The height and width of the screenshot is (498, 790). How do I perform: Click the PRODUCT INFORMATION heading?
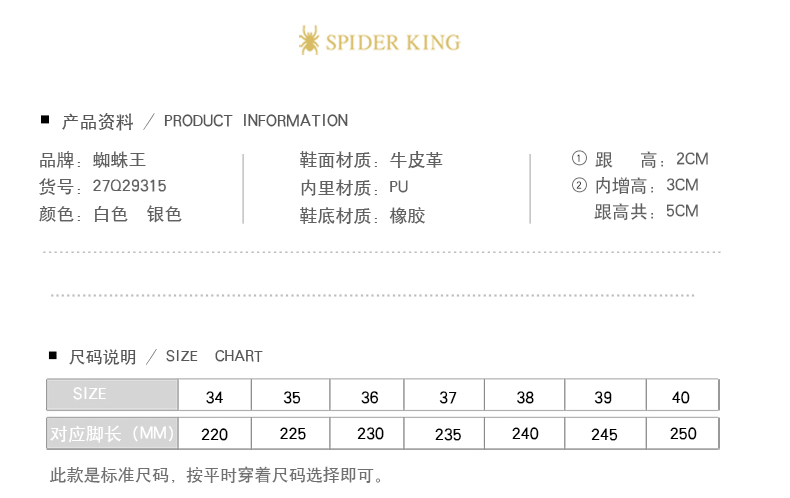(256, 121)
